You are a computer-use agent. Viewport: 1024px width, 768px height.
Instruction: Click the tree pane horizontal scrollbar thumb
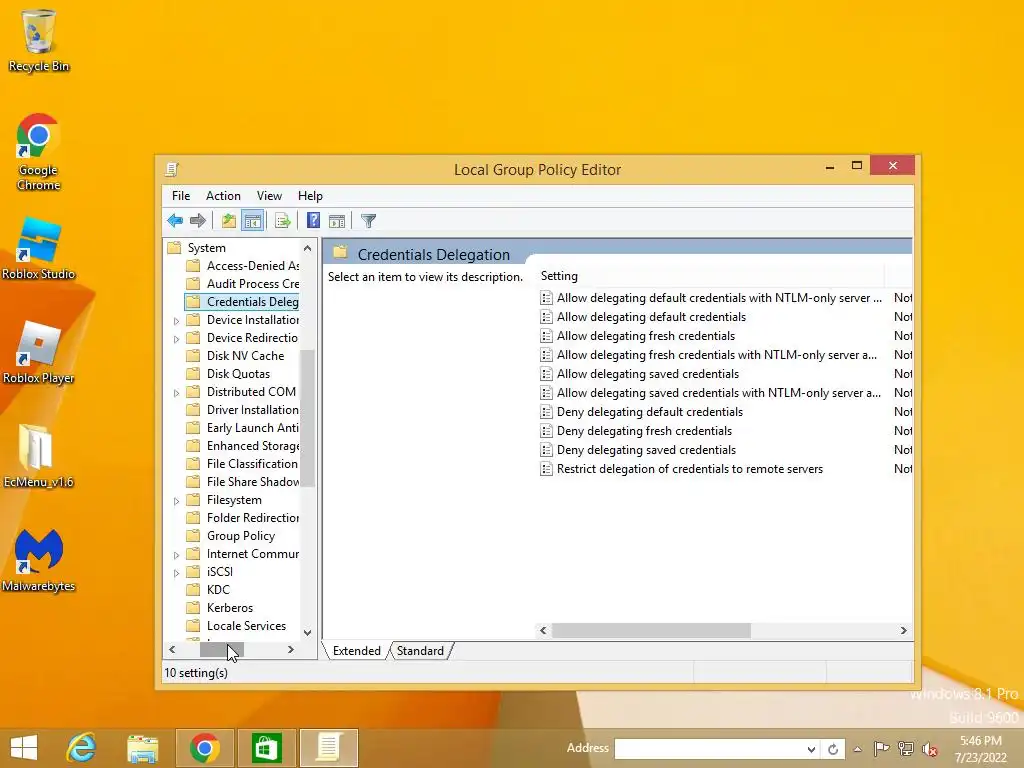pyautogui.click(x=221, y=649)
